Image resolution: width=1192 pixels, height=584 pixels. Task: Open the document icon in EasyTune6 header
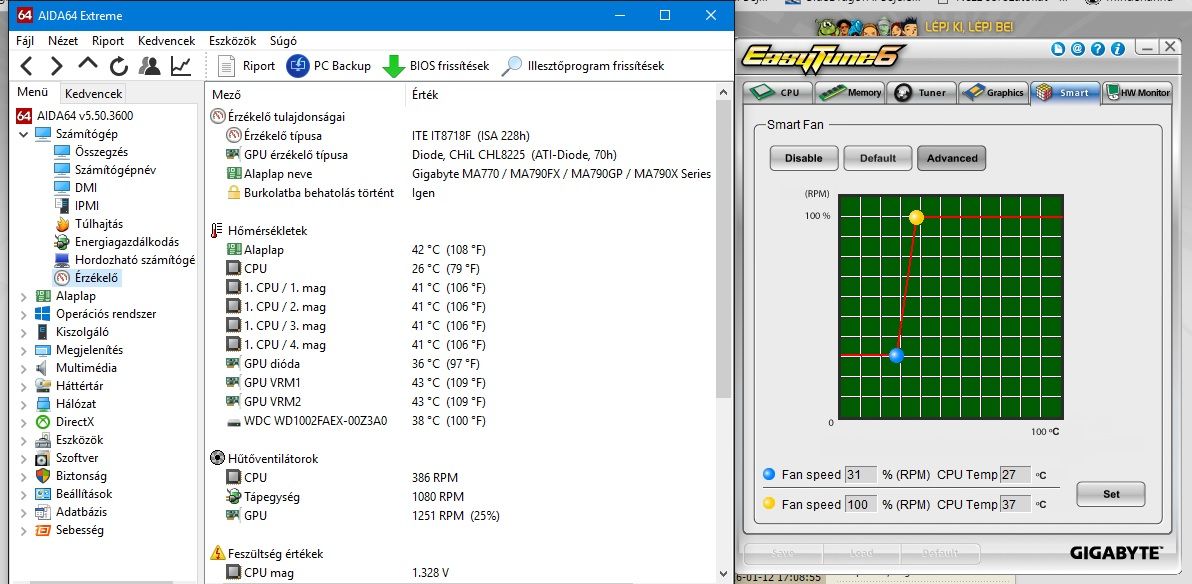tap(1058, 49)
